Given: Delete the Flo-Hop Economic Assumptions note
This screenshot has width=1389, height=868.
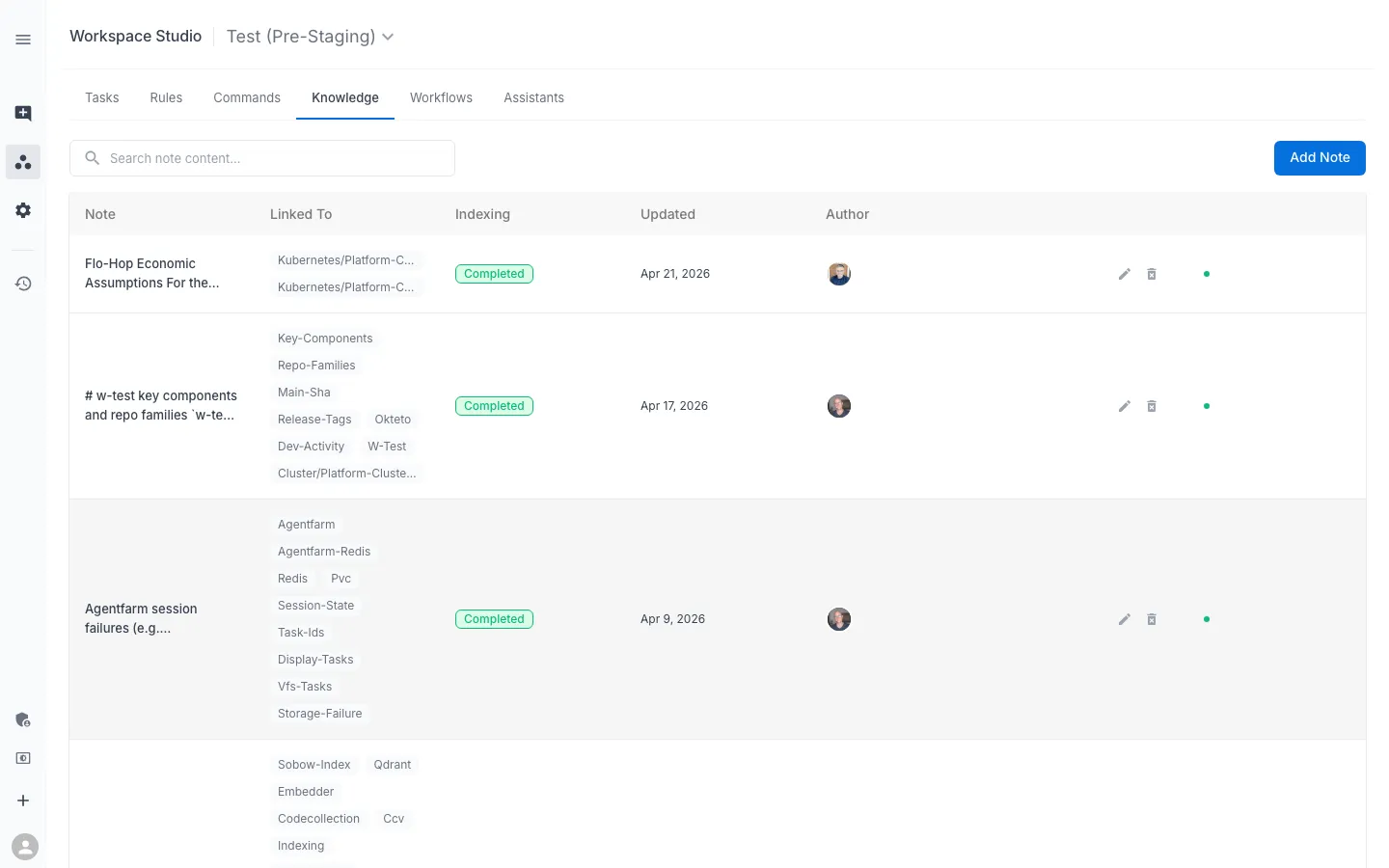Looking at the screenshot, I should tap(1152, 274).
